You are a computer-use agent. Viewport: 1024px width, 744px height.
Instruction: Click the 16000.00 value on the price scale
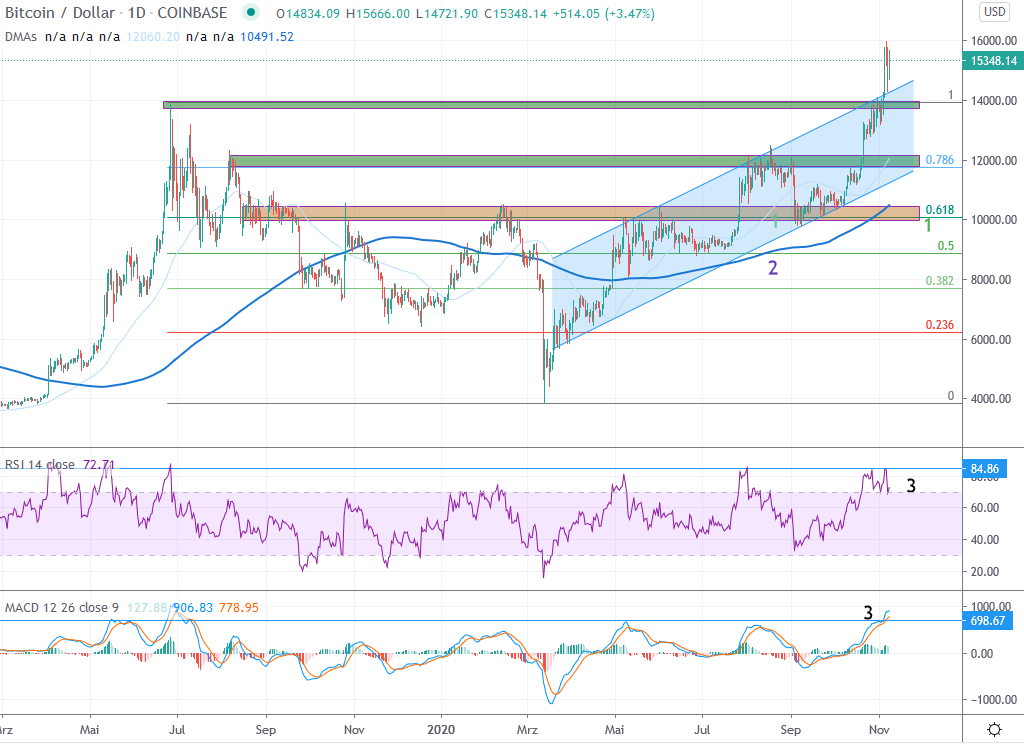coord(992,42)
